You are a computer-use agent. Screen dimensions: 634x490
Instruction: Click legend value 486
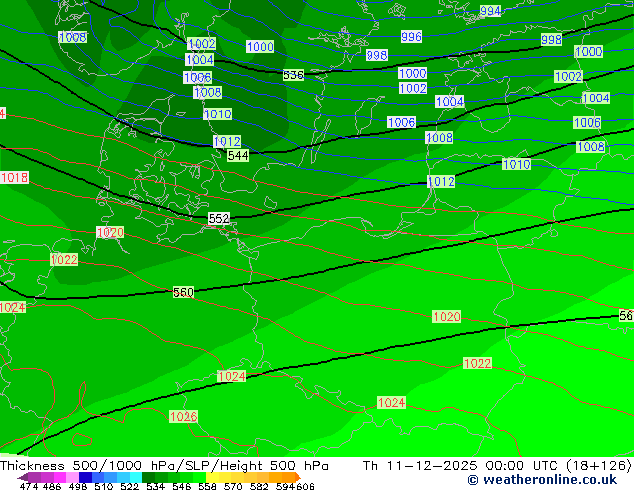pos(52,486)
